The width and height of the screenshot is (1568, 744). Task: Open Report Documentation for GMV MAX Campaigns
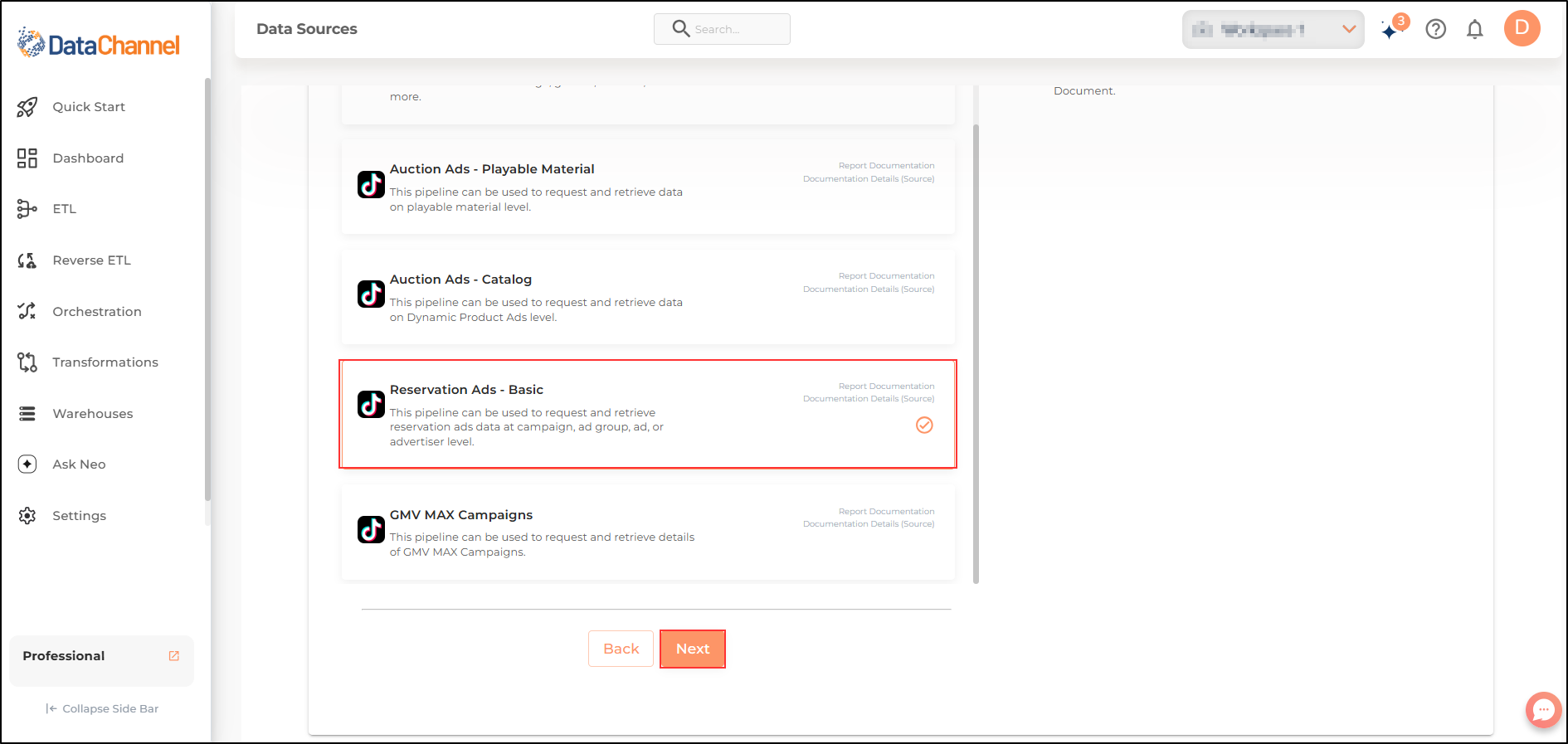pos(886,512)
